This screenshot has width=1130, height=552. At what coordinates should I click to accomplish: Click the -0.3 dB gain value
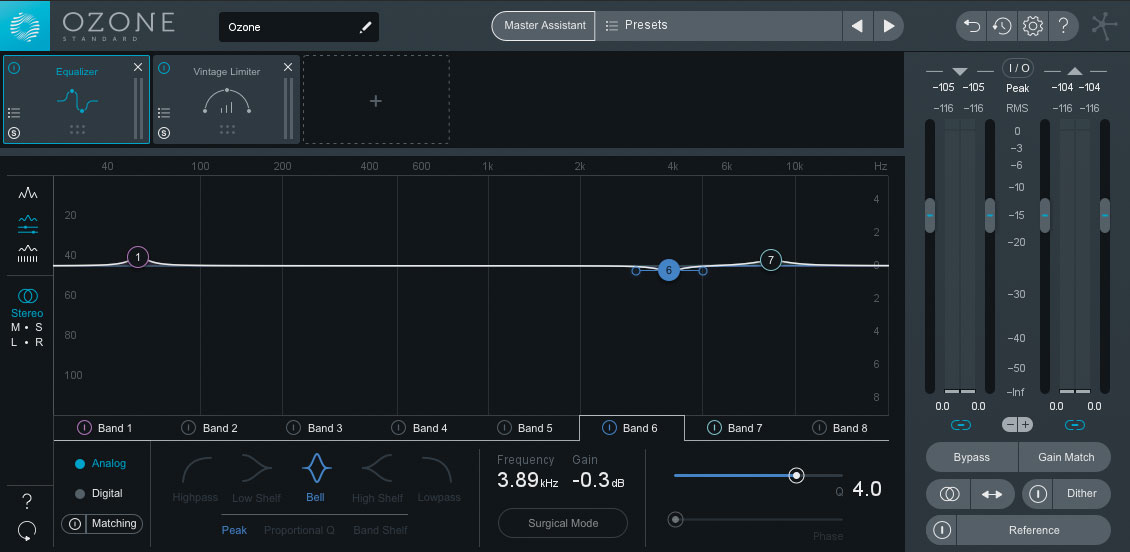598,481
